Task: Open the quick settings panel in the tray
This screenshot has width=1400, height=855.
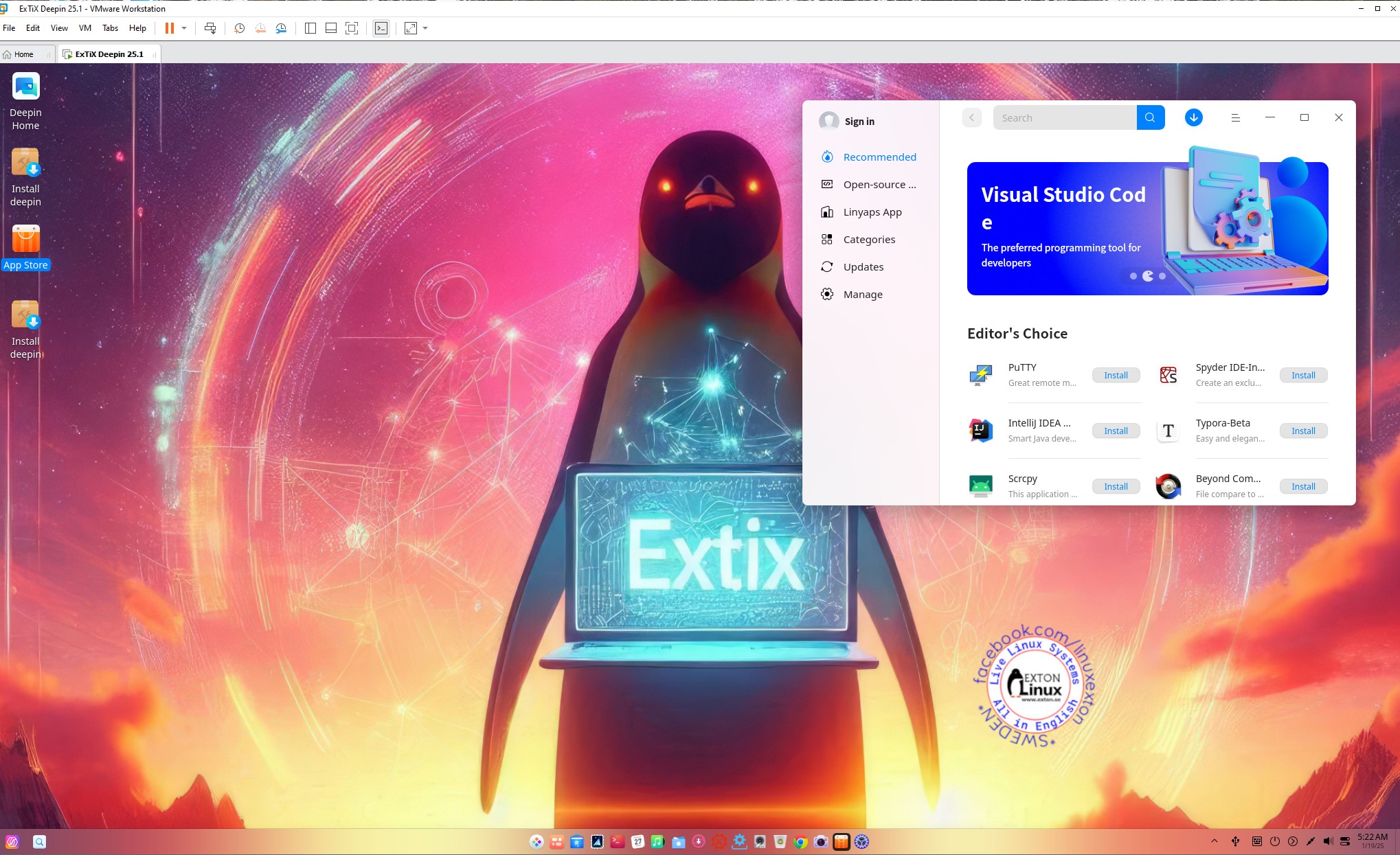Action: 1345,841
